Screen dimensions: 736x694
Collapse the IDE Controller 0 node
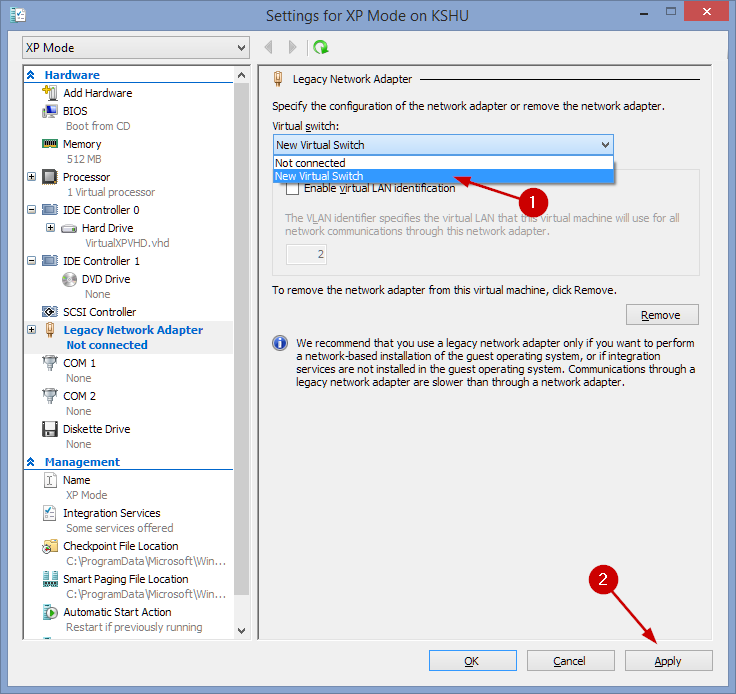click(x=31, y=210)
